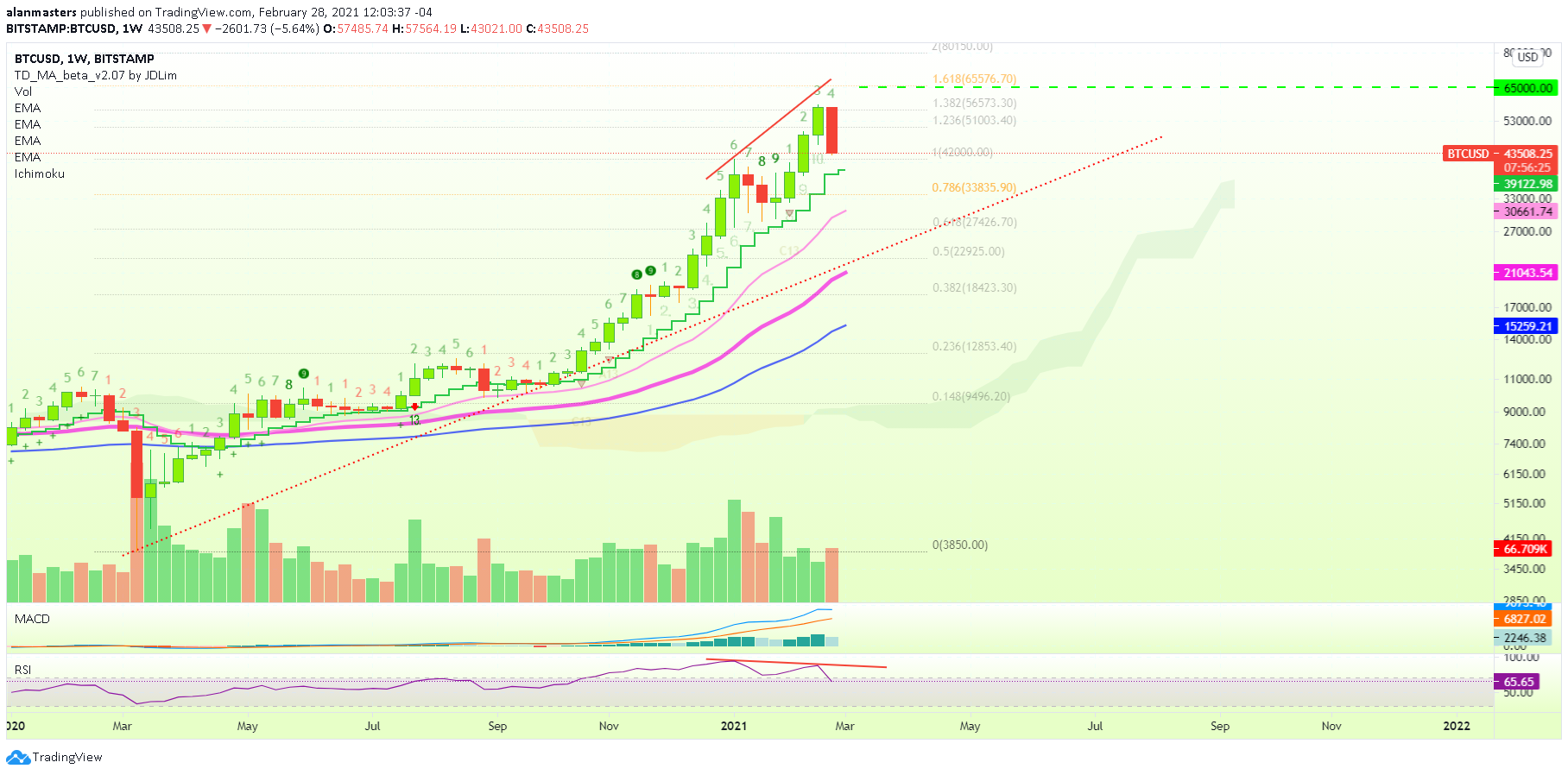Screen dimensions: 1568x775
Task: Open the USD currency selector
Action: pos(1527,57)
